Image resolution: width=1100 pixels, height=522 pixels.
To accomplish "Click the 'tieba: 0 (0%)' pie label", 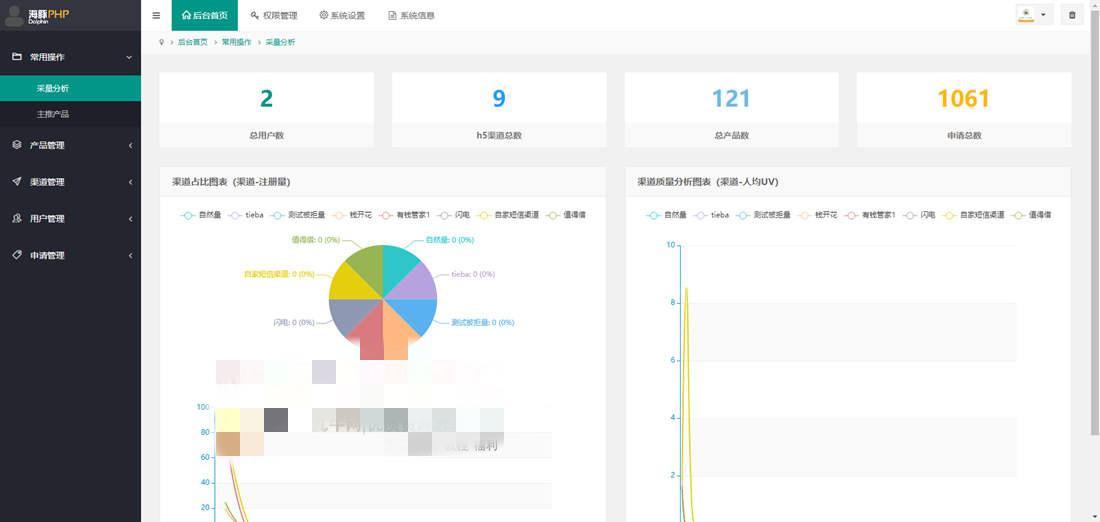I will (474, 274).
